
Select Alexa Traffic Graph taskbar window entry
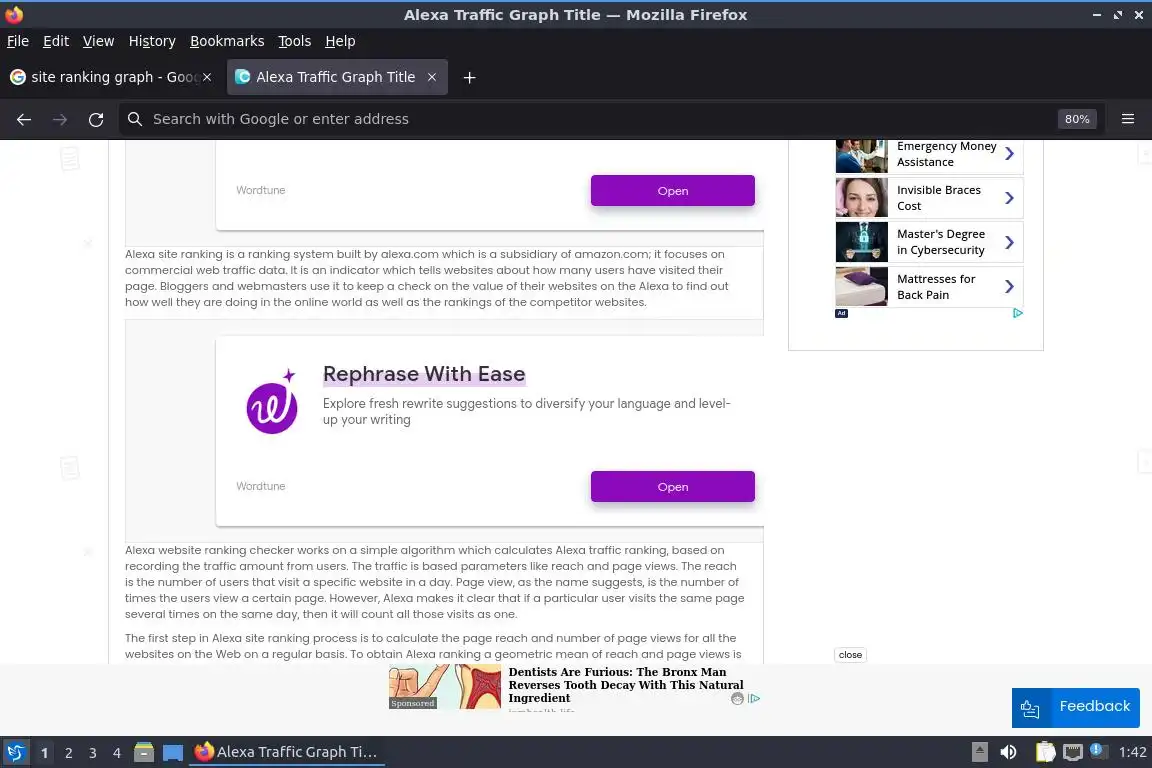pyautogui.click(x=287, y=752)
